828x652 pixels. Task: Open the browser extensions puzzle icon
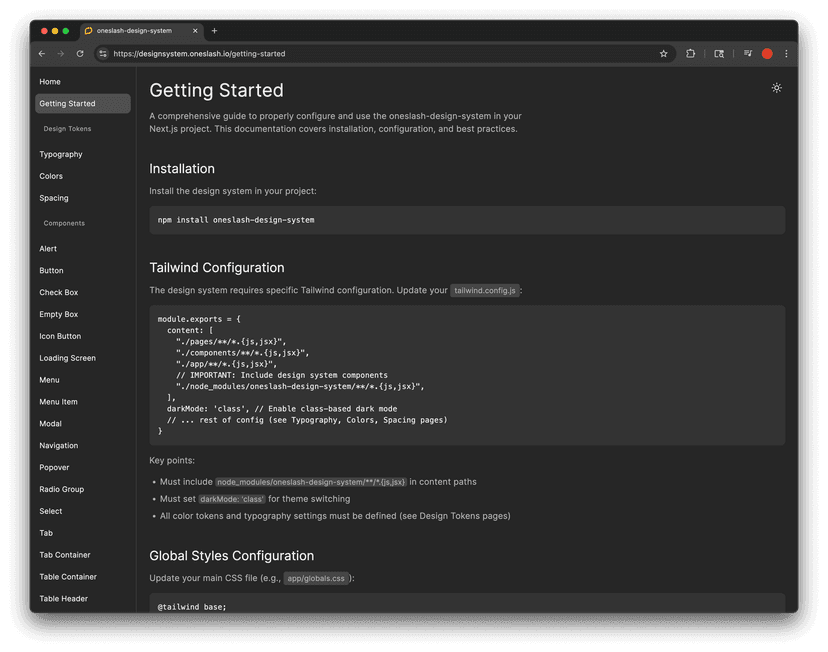click(x=690, y=53)
